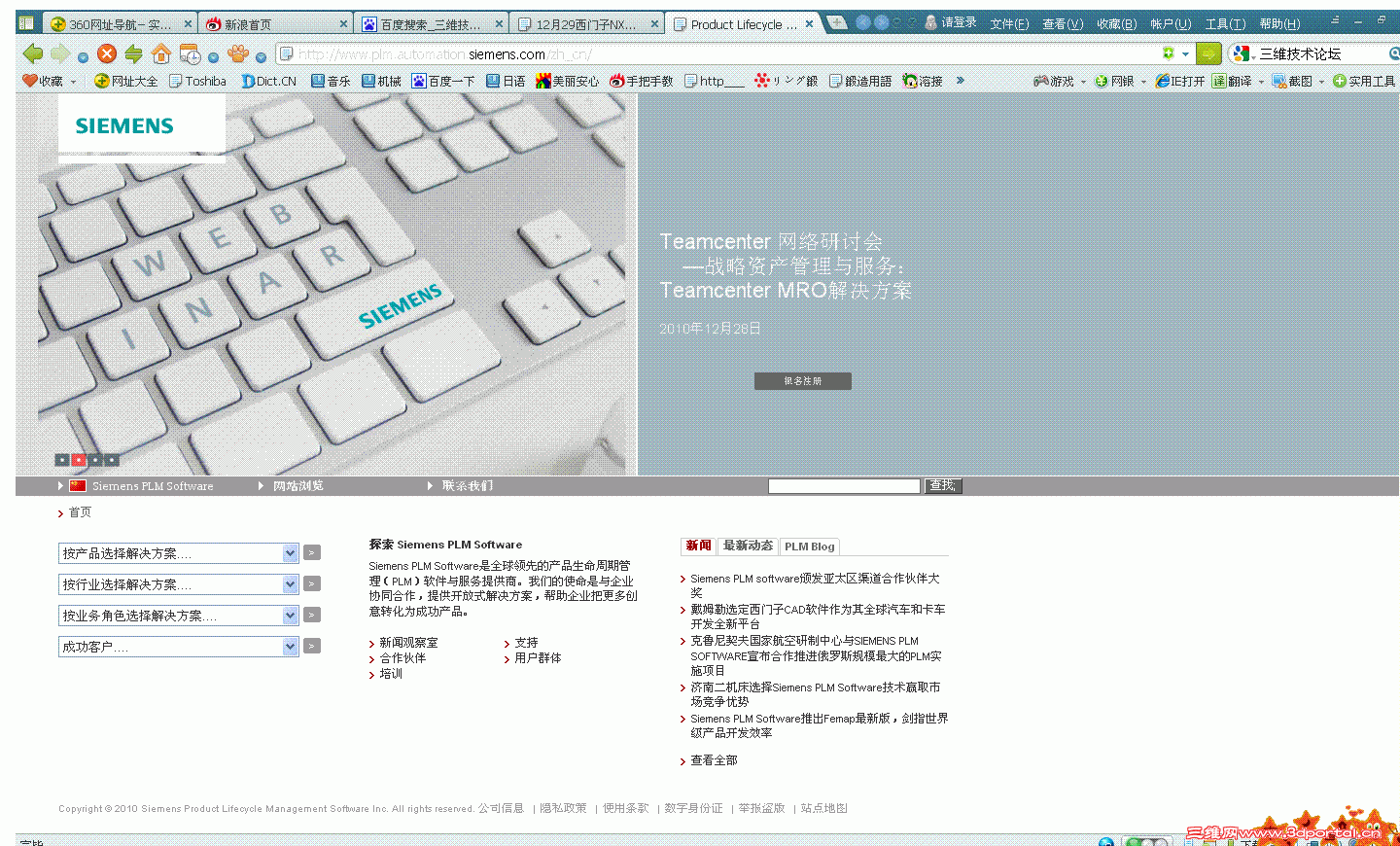Open the browser home page icon
The height and width of the screenshot is (846, 1400).
161,54
